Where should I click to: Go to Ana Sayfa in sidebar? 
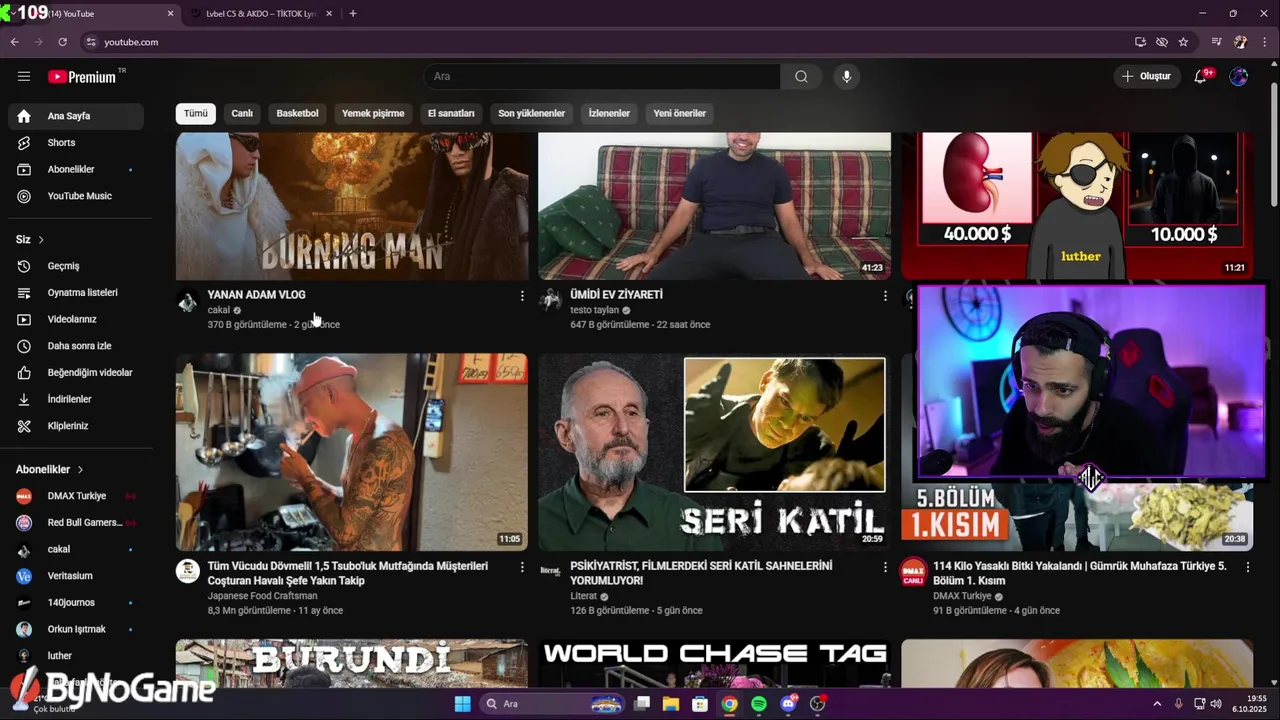click(x=76, y=116)
